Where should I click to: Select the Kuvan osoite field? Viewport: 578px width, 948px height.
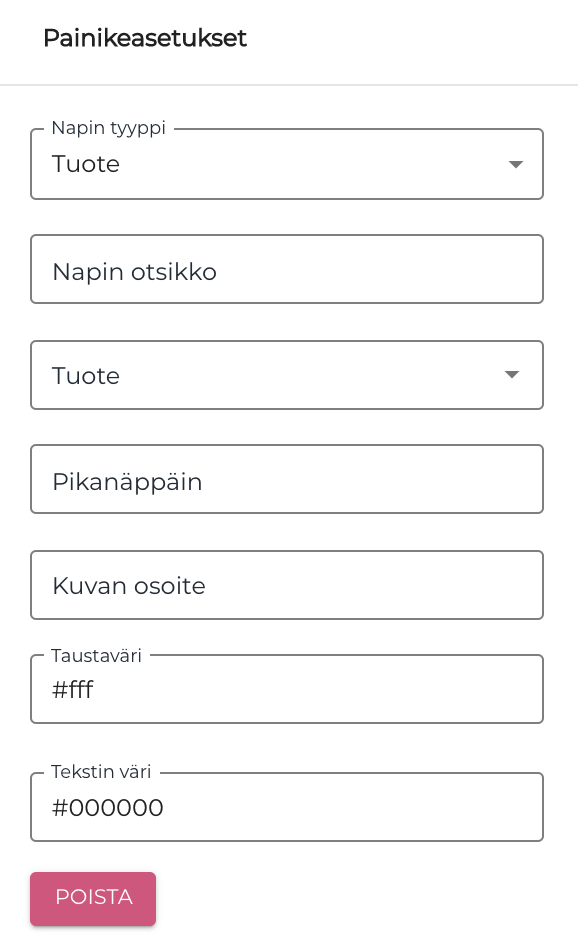(287, 585)
